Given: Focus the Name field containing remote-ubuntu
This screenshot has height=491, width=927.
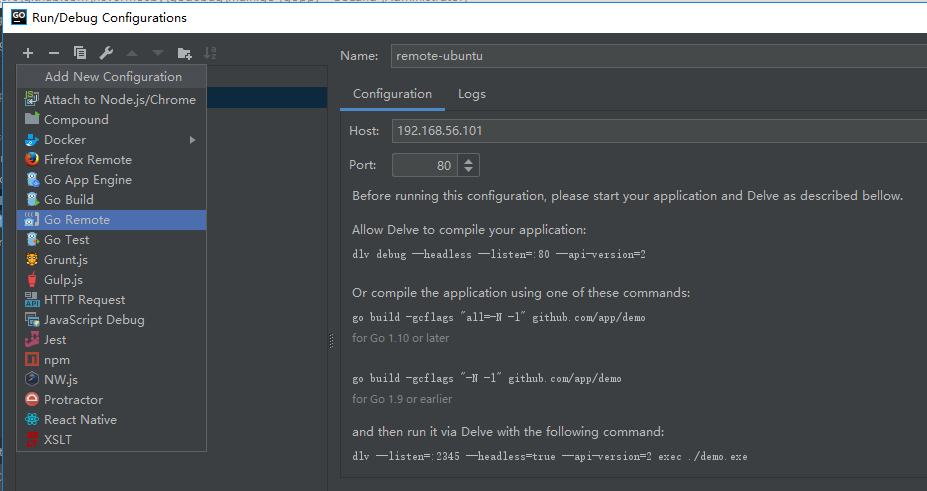Looking at the screenshot, I should 650,56.
